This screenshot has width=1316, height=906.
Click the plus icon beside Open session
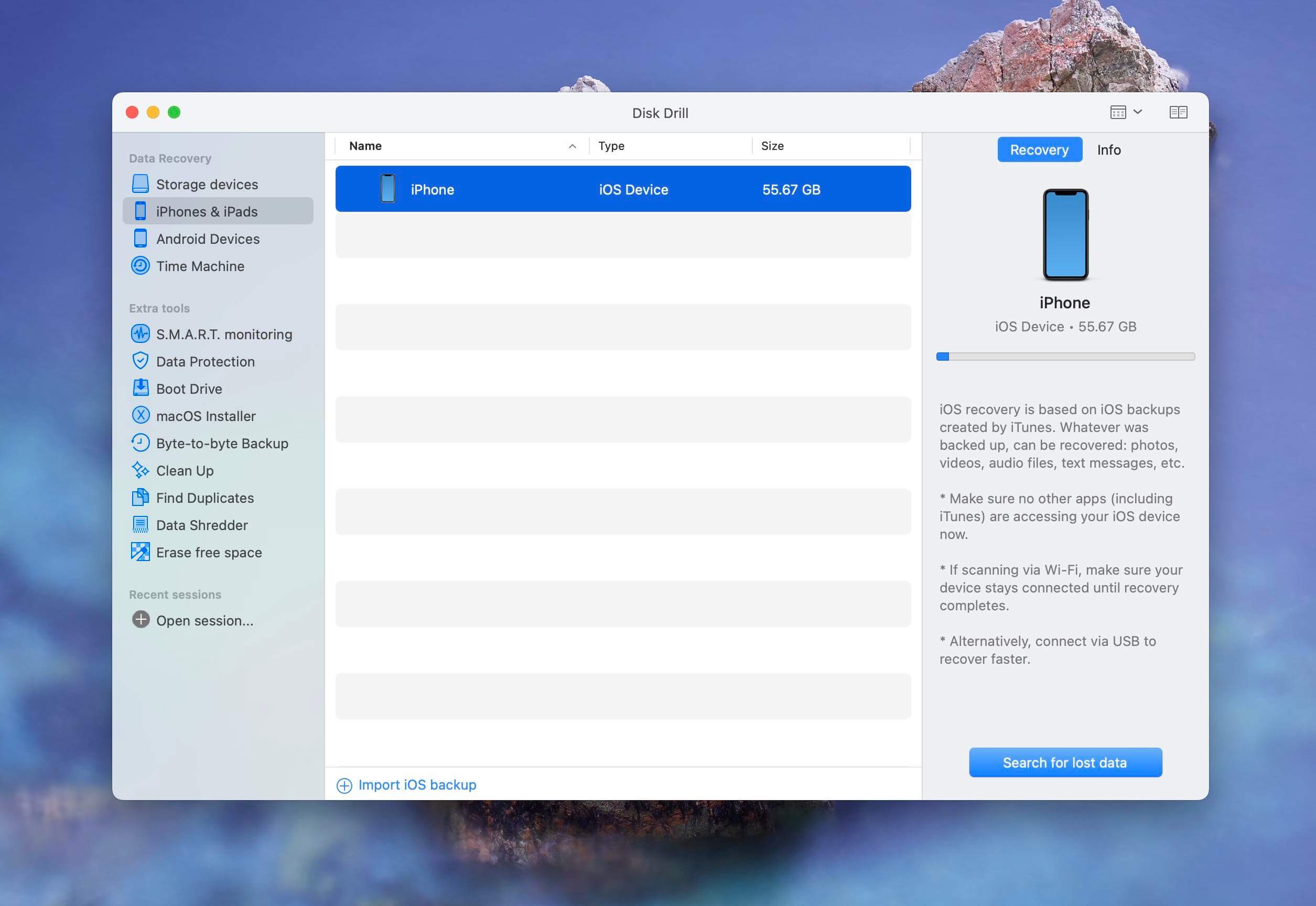140,620
